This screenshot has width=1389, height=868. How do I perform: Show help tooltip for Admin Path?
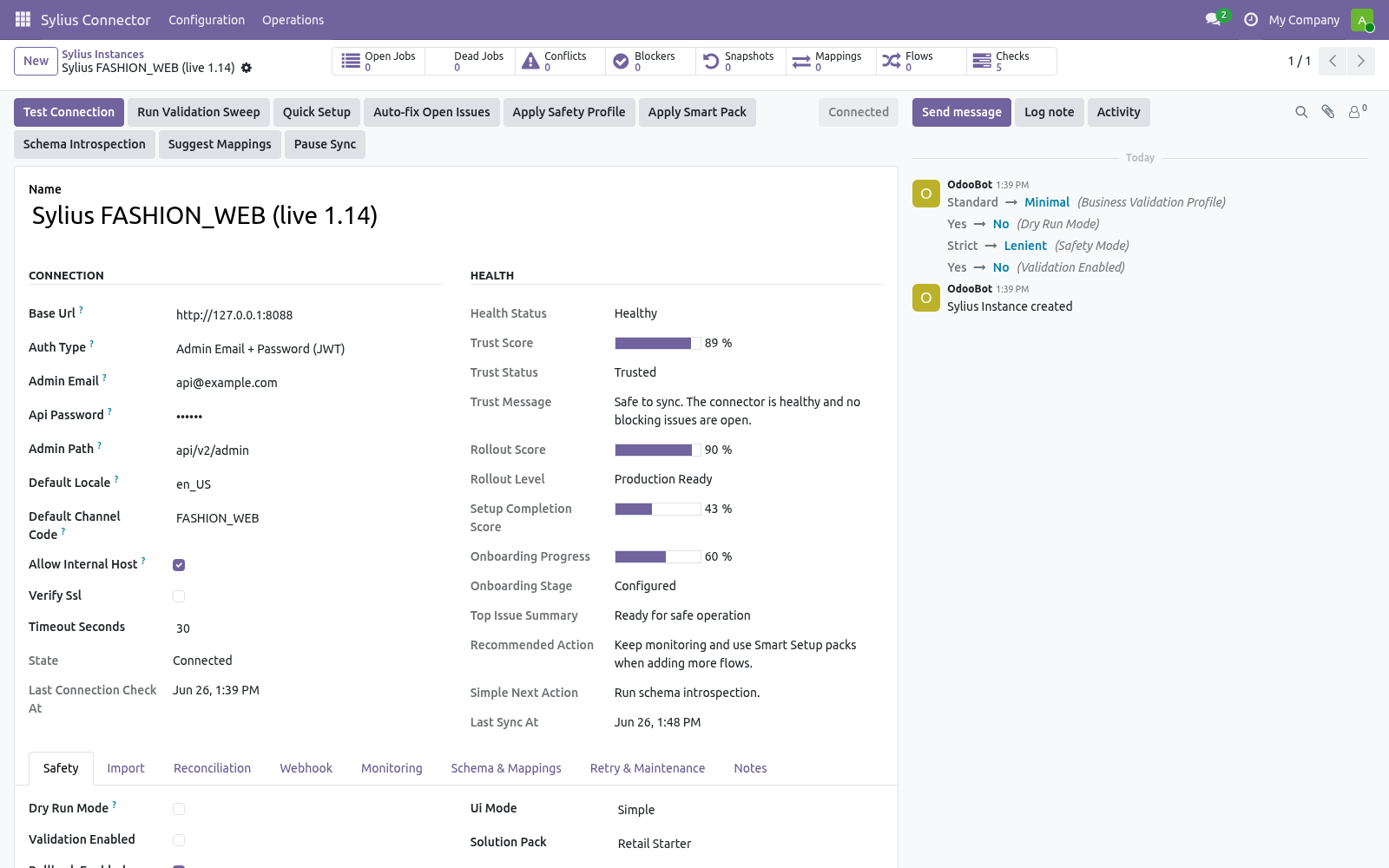pyautogui.click(x=99, y=444)
